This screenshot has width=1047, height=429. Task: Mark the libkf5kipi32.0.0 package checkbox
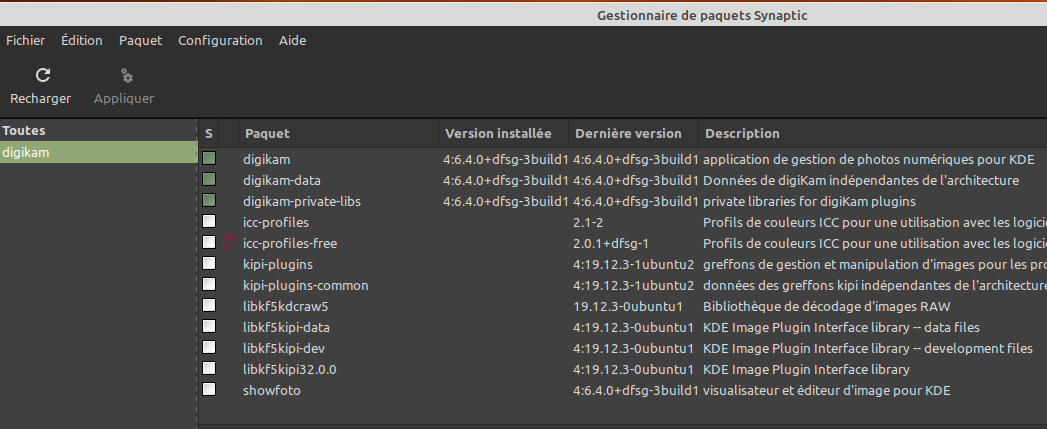tap(209, 368)
